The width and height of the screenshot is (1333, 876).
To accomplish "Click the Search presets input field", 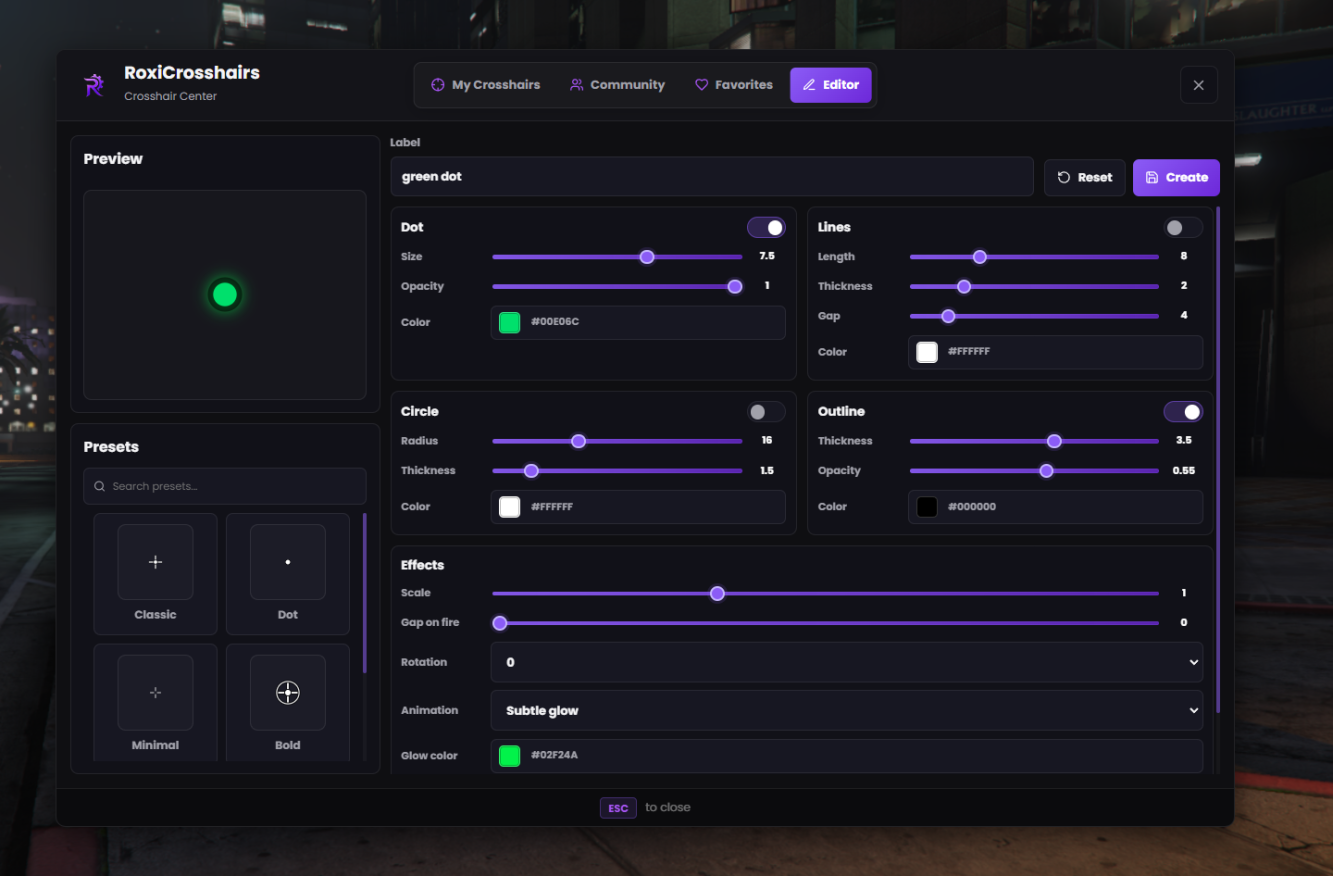I will (225, 486).
